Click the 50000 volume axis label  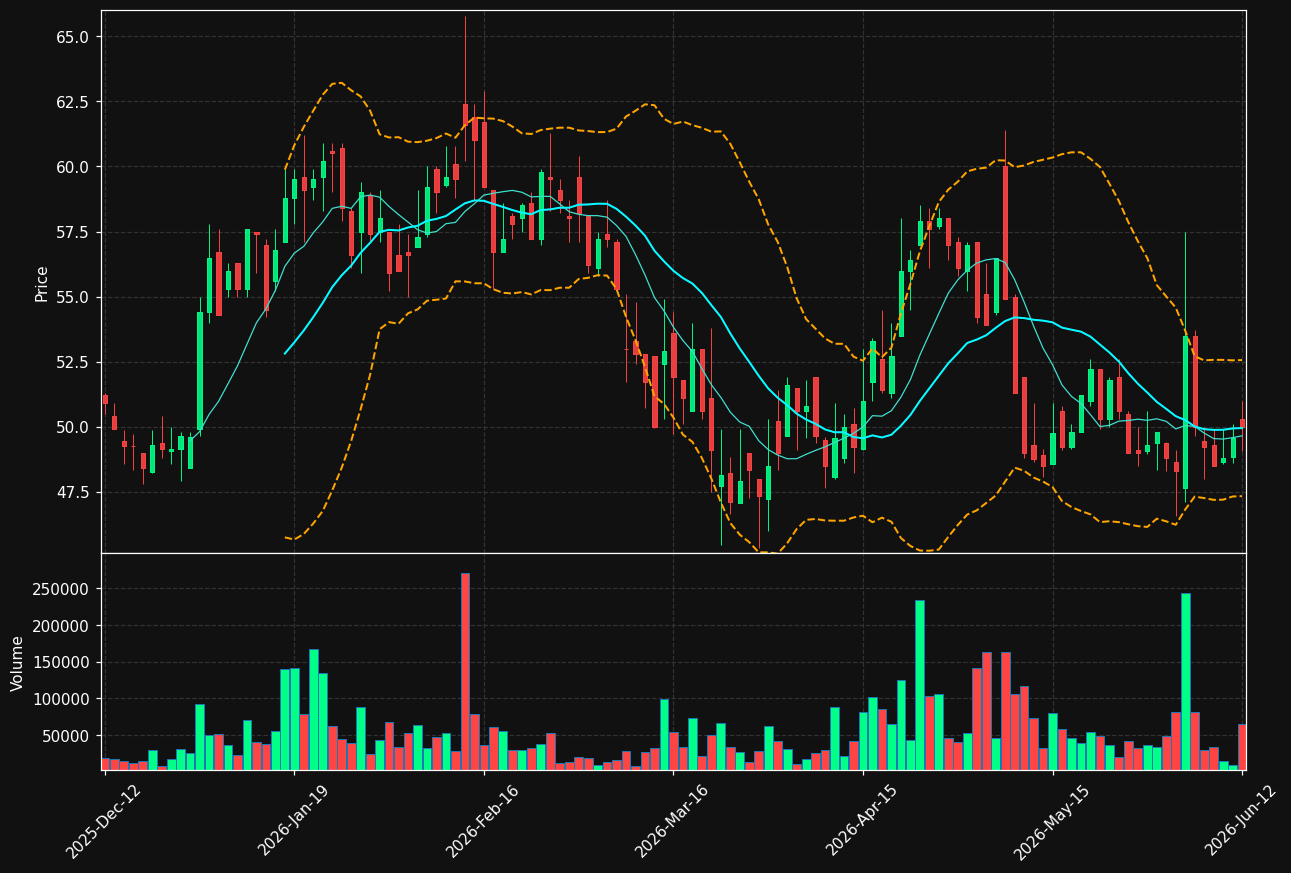tap(66, 736)
